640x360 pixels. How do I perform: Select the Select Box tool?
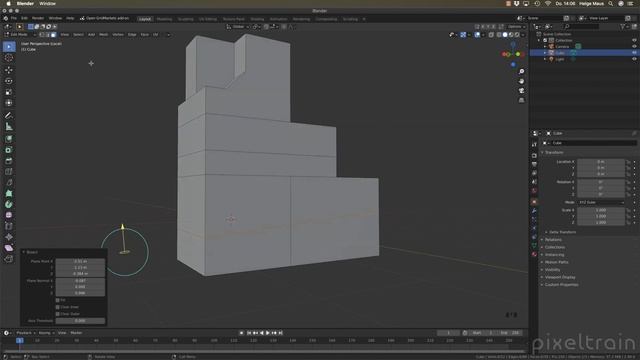pyautogui.click(x=9, y=47)
